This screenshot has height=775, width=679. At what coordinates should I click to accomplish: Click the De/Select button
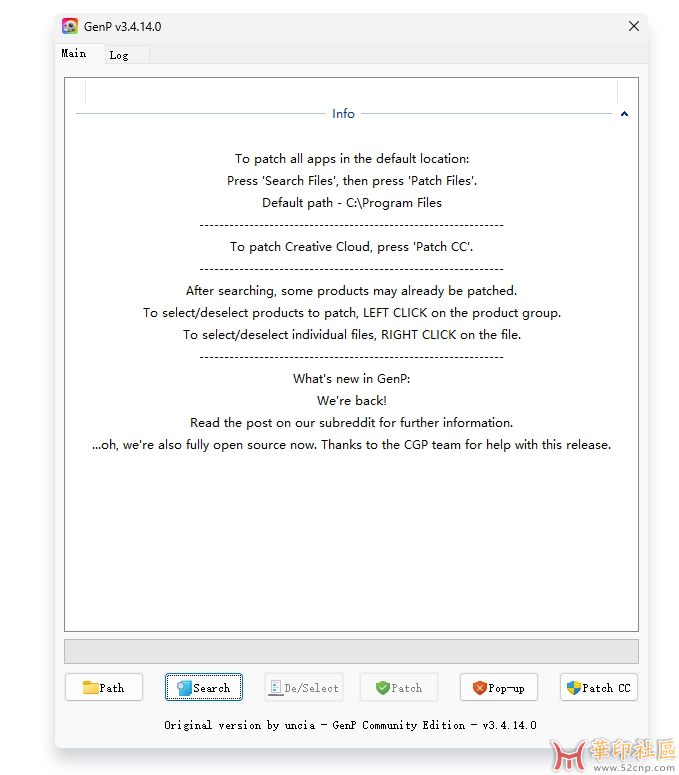303,687
